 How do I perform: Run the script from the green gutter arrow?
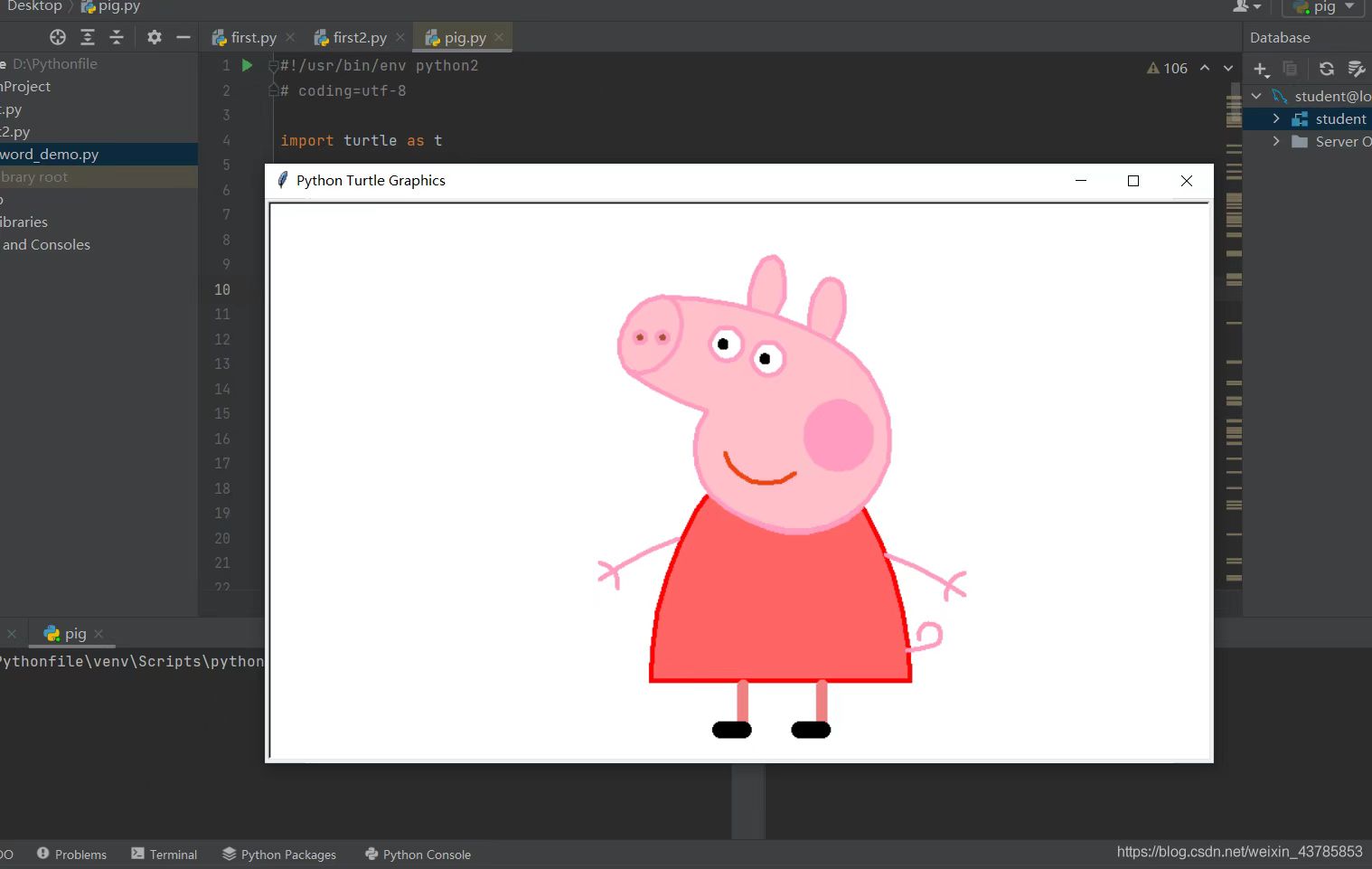click(x=247, y=65)
